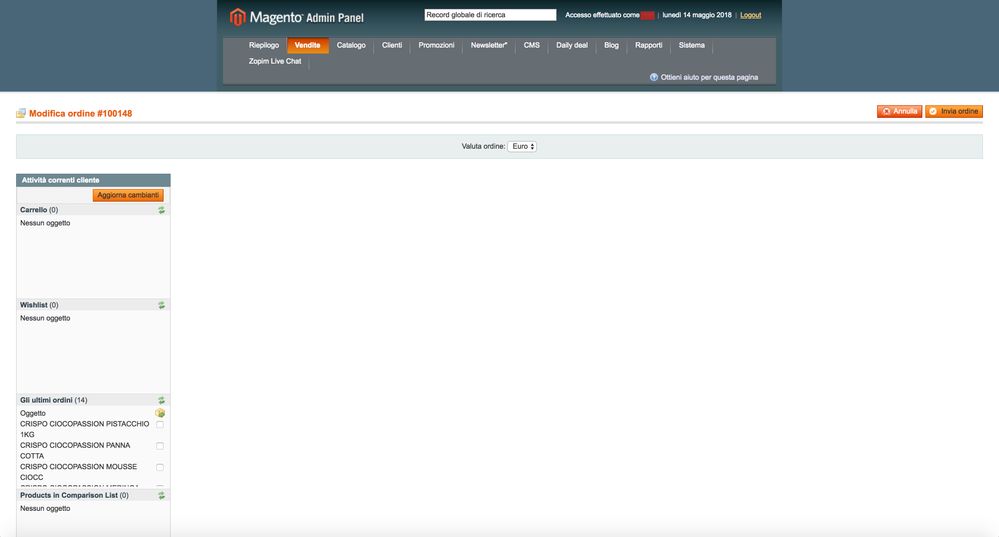The image size is (999, 537).
Task: Click Products in Comparison List header text
Action: click(x=74, y=495)
